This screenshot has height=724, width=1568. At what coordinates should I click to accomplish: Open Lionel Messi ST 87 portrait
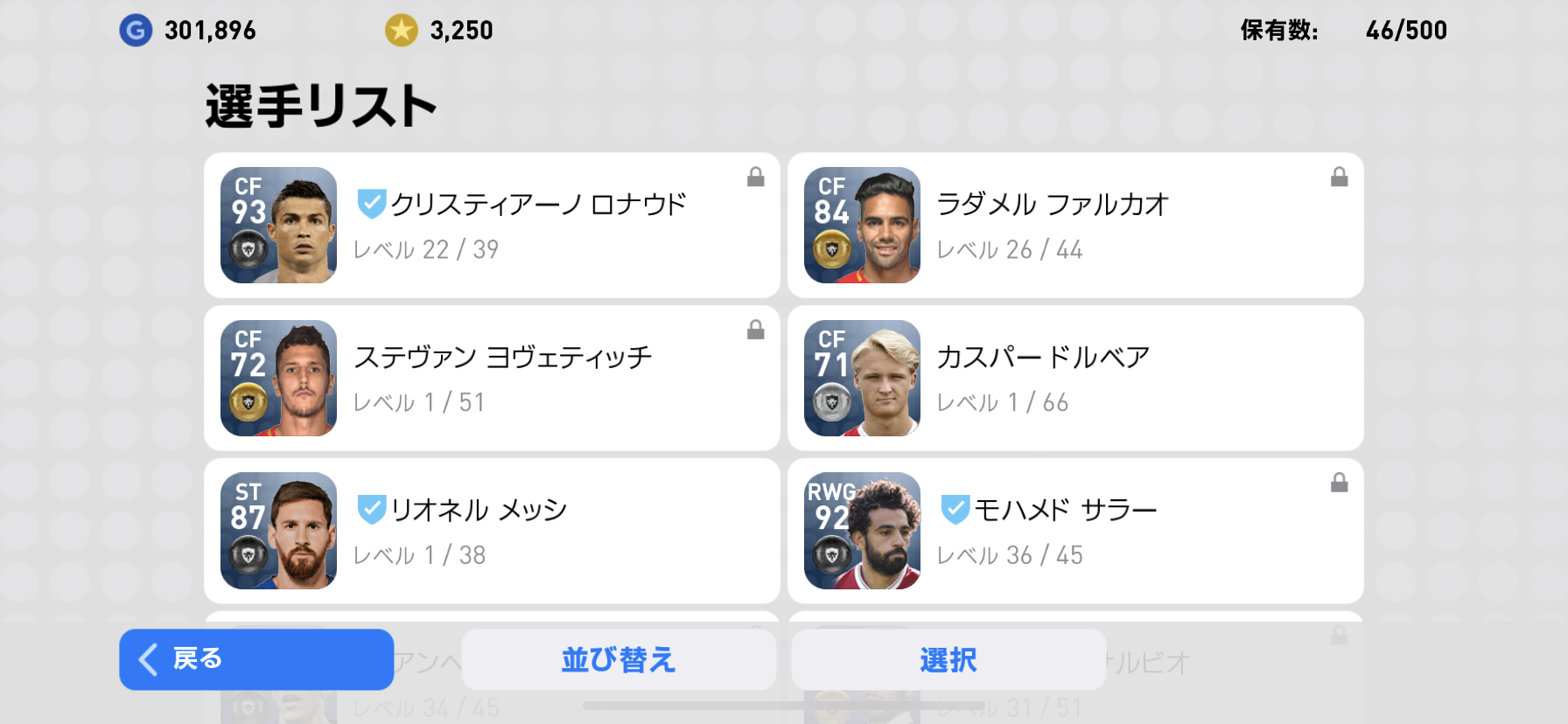click(278, 531)
